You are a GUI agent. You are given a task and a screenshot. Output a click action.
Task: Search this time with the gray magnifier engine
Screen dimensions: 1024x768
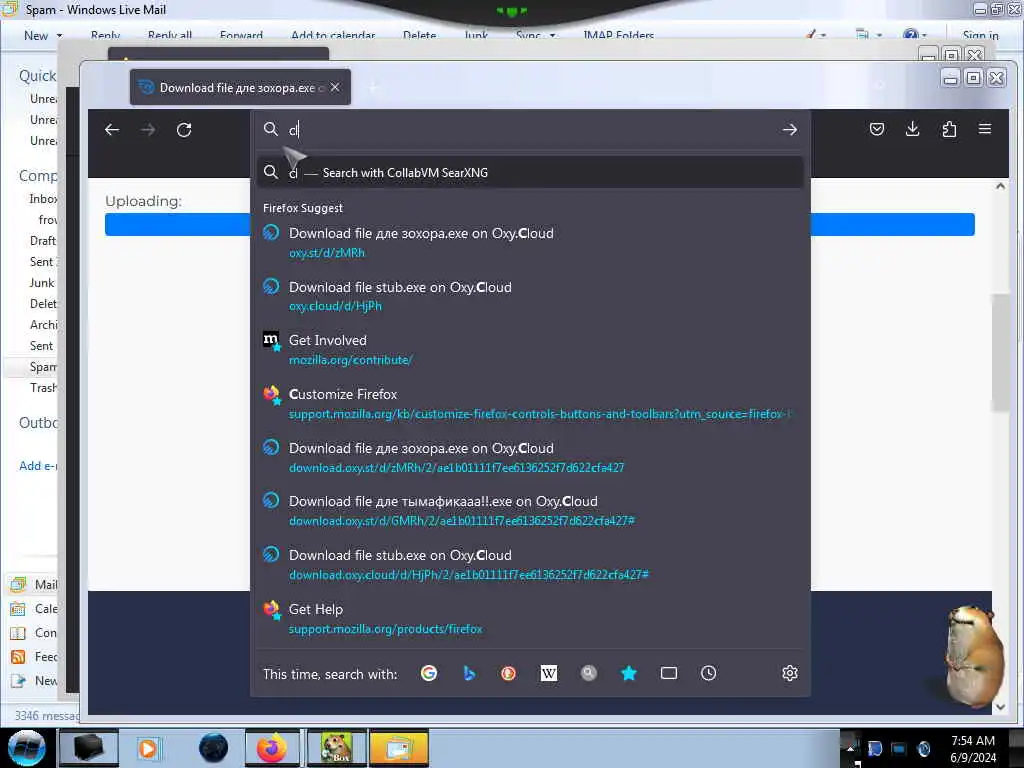click(588, 673)
